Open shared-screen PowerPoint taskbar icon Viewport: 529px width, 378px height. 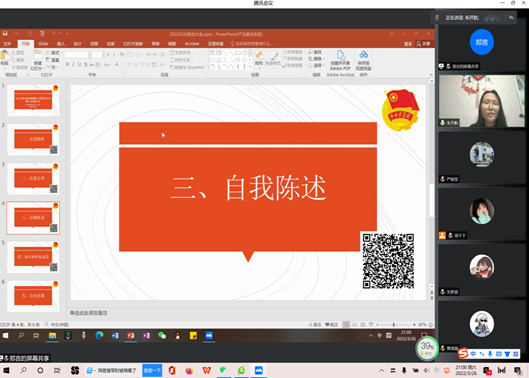[x=131, y=335]
